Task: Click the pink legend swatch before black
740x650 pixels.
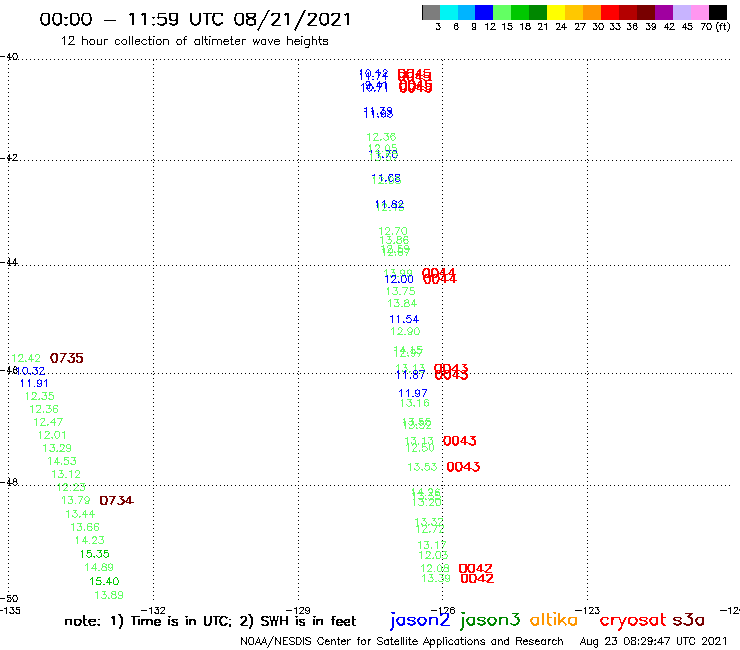Action: [x=699, y=13]
